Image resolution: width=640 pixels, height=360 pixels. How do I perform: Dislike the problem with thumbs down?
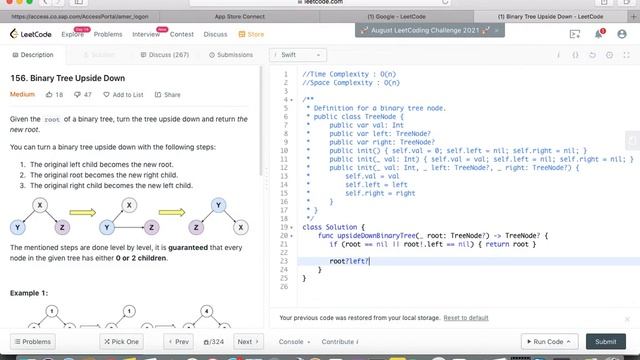pos(77,95)
